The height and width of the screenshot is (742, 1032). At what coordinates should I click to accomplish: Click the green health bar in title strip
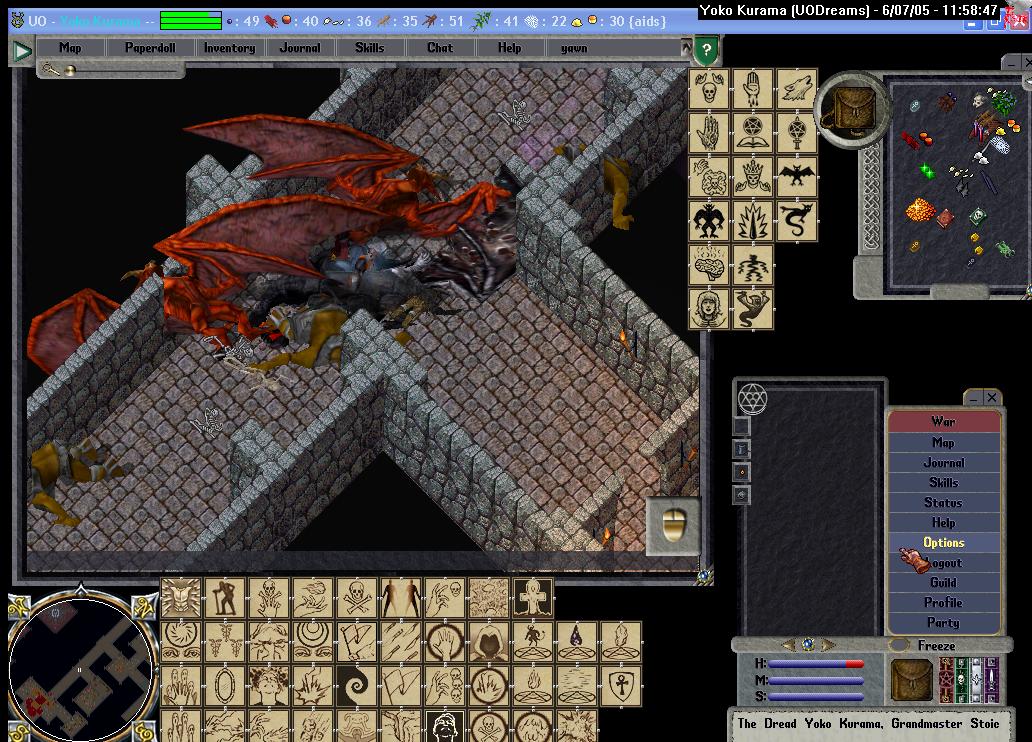coord(191,20)
